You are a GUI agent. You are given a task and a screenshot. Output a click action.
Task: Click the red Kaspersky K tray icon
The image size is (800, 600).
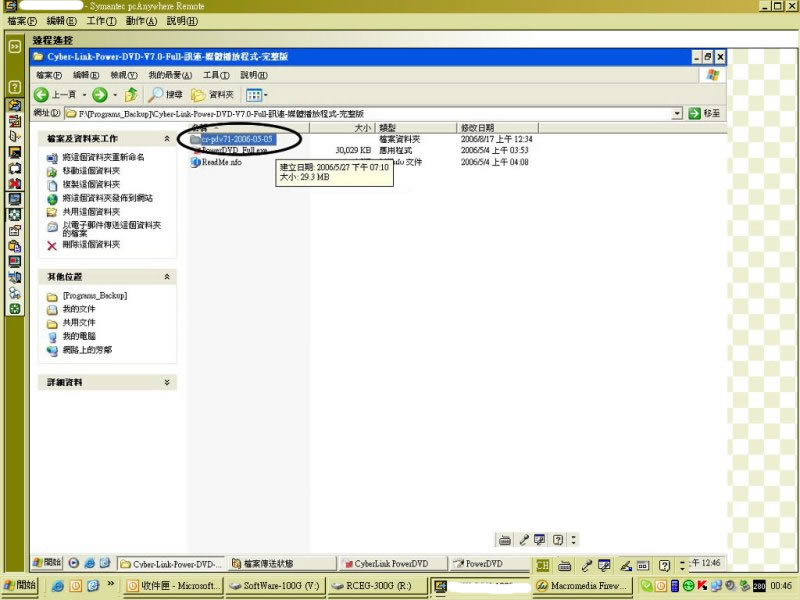[x=702, y=586]
